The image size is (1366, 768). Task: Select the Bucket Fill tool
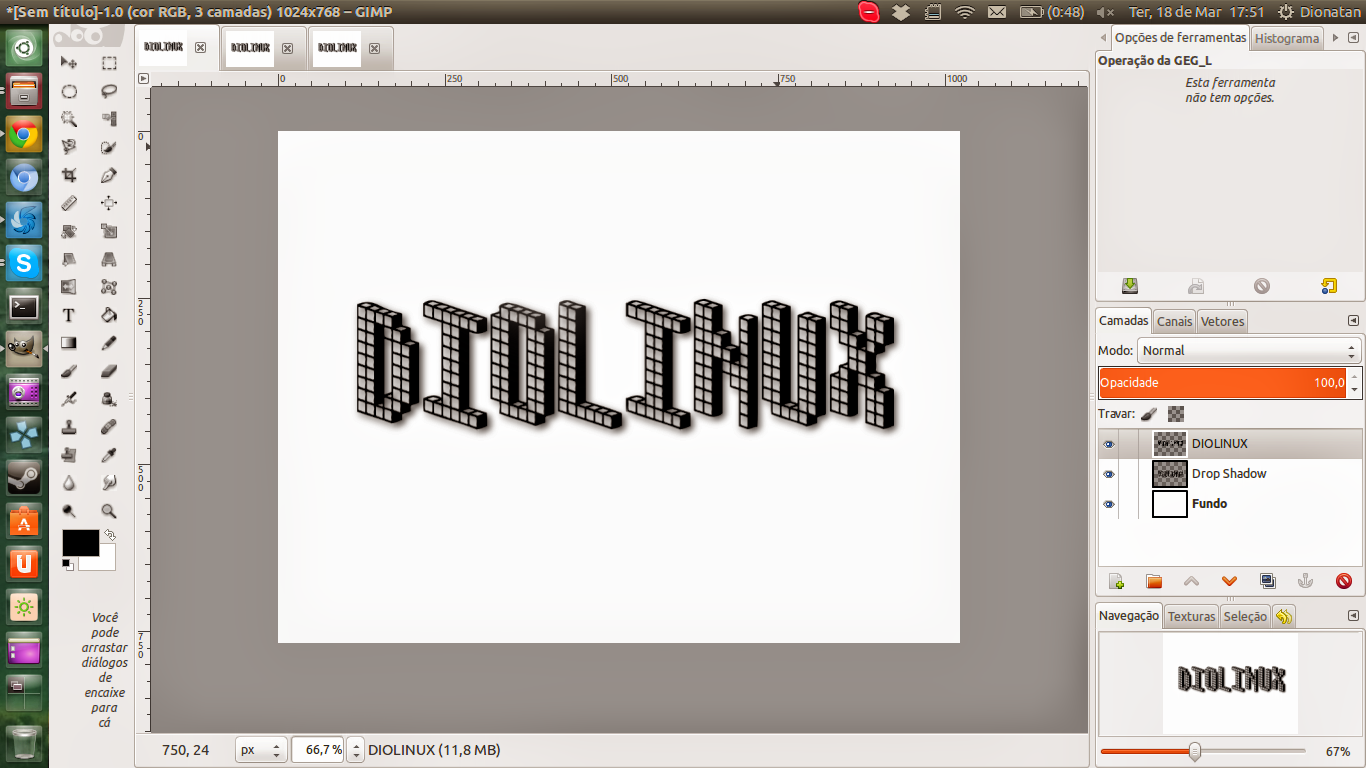pyautogui.click(x=109, y=315)
